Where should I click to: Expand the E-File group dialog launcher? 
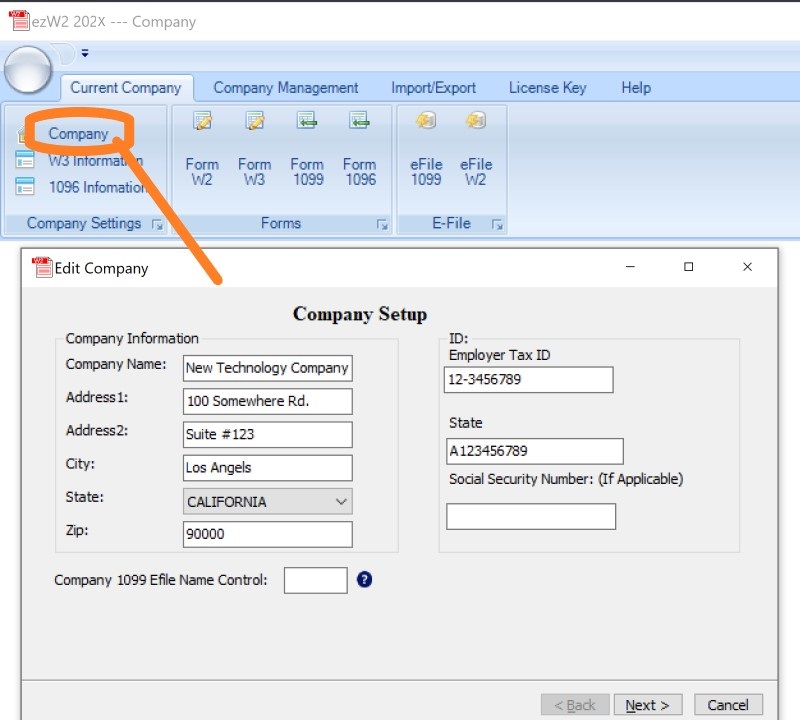coord(497,225)
